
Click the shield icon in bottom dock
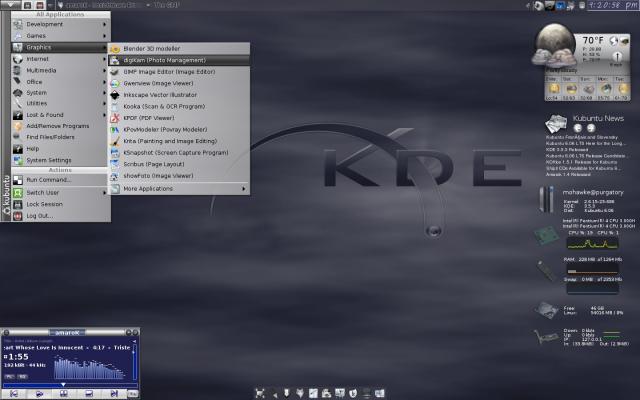pos(353,393)
